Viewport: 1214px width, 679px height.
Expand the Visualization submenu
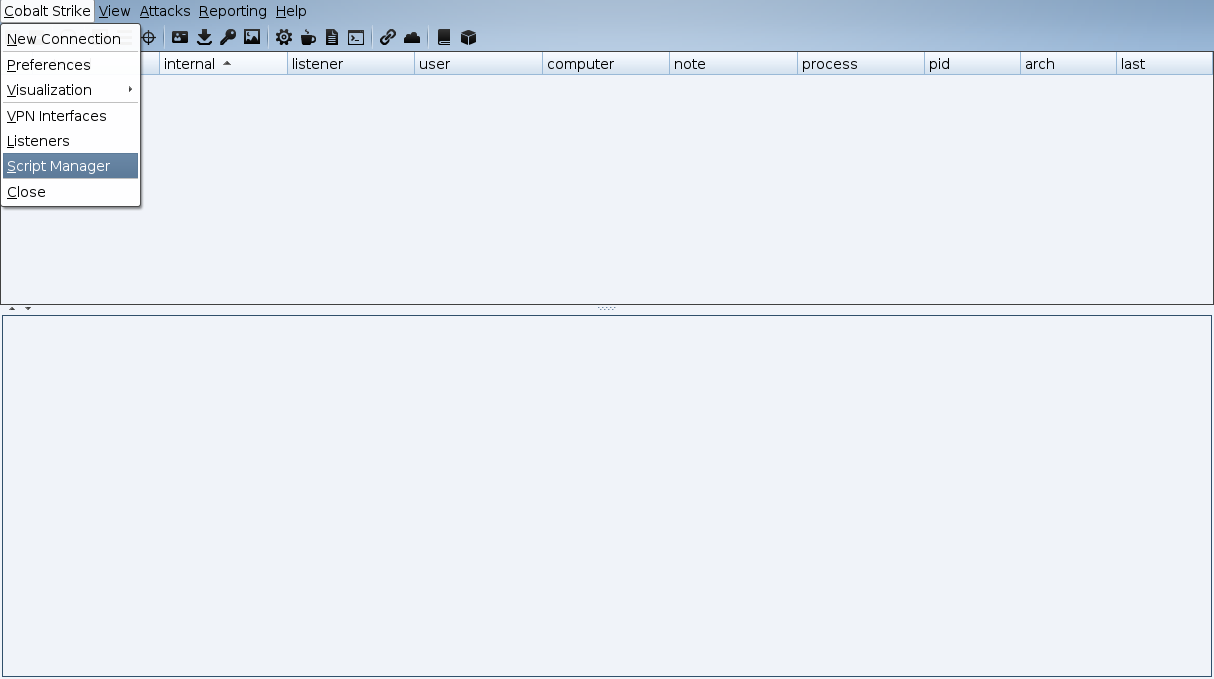(70, 90)
